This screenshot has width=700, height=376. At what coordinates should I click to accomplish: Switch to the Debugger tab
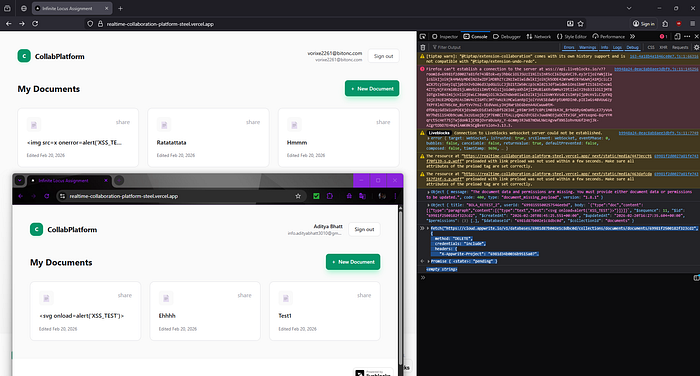[x=507, y=37]
